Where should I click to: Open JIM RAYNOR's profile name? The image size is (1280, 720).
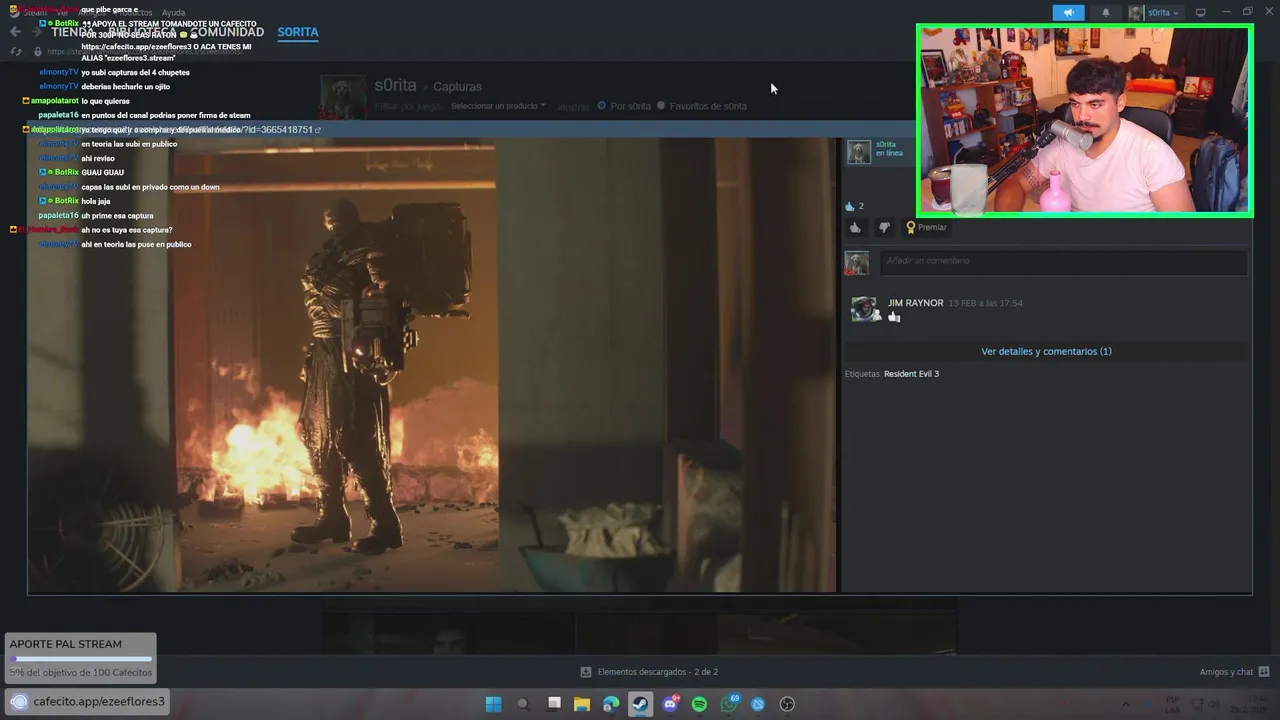[x=915, y=303]
